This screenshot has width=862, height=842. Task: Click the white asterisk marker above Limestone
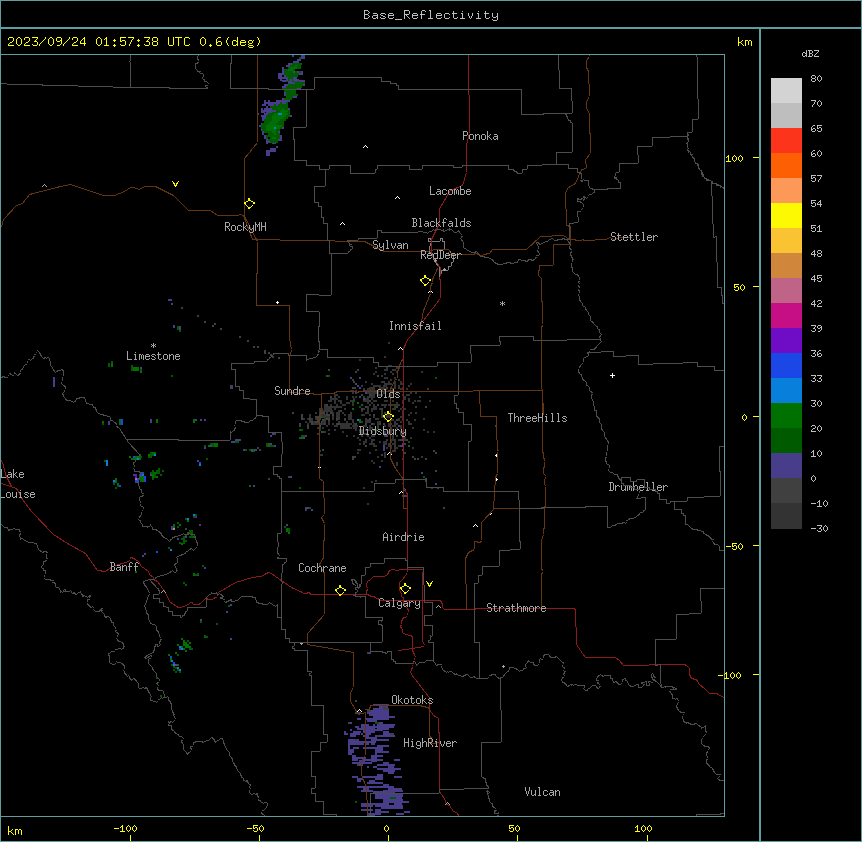153,346
